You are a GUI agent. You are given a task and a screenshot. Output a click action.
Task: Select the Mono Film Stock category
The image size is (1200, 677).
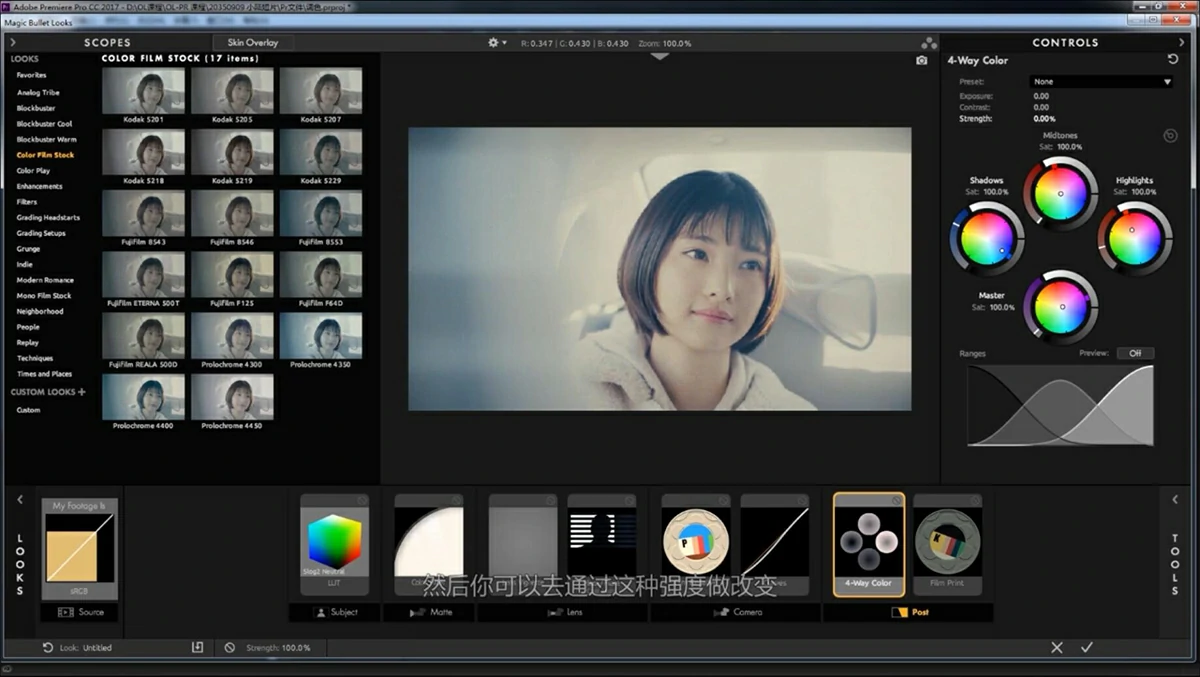44,296
